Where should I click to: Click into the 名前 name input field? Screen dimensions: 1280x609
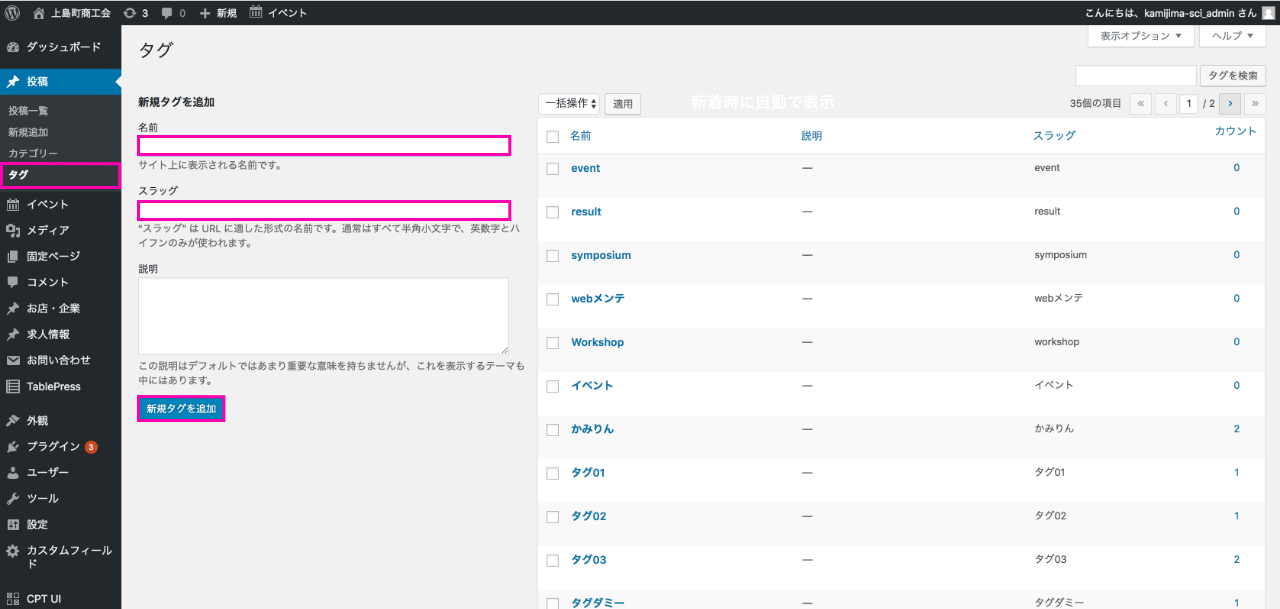point(324,146)
